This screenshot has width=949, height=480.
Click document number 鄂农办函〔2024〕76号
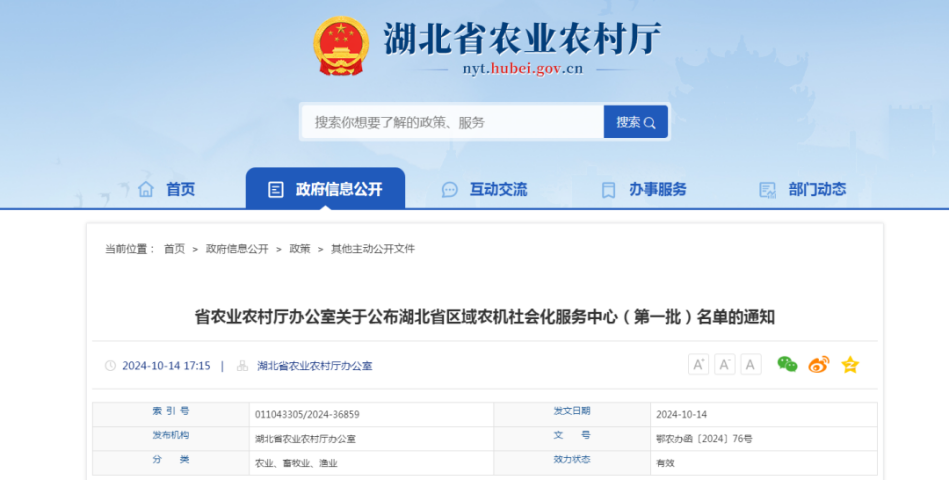pos(704,439)
